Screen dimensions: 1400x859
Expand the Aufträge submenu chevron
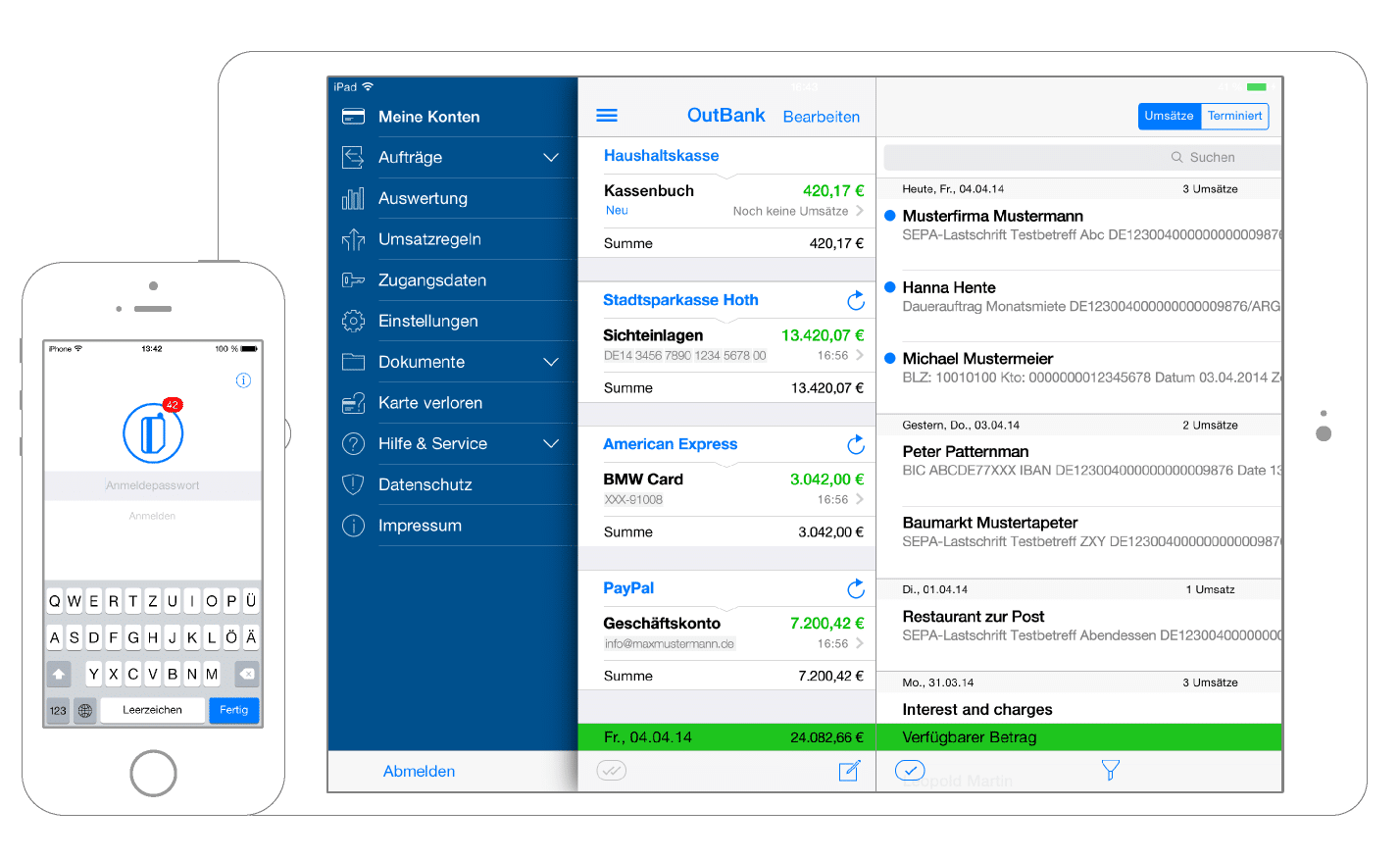[x=551, y=157]
